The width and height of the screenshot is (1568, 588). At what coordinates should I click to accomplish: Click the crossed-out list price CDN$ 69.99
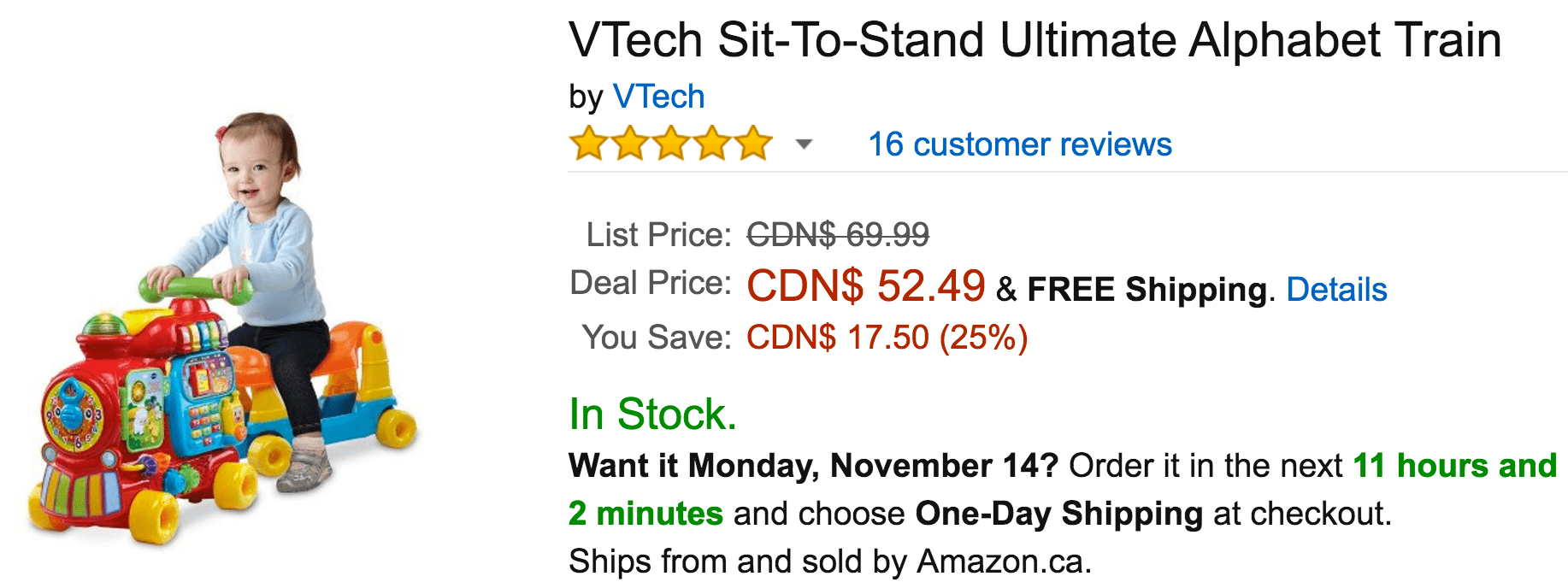tap(838, 234)
